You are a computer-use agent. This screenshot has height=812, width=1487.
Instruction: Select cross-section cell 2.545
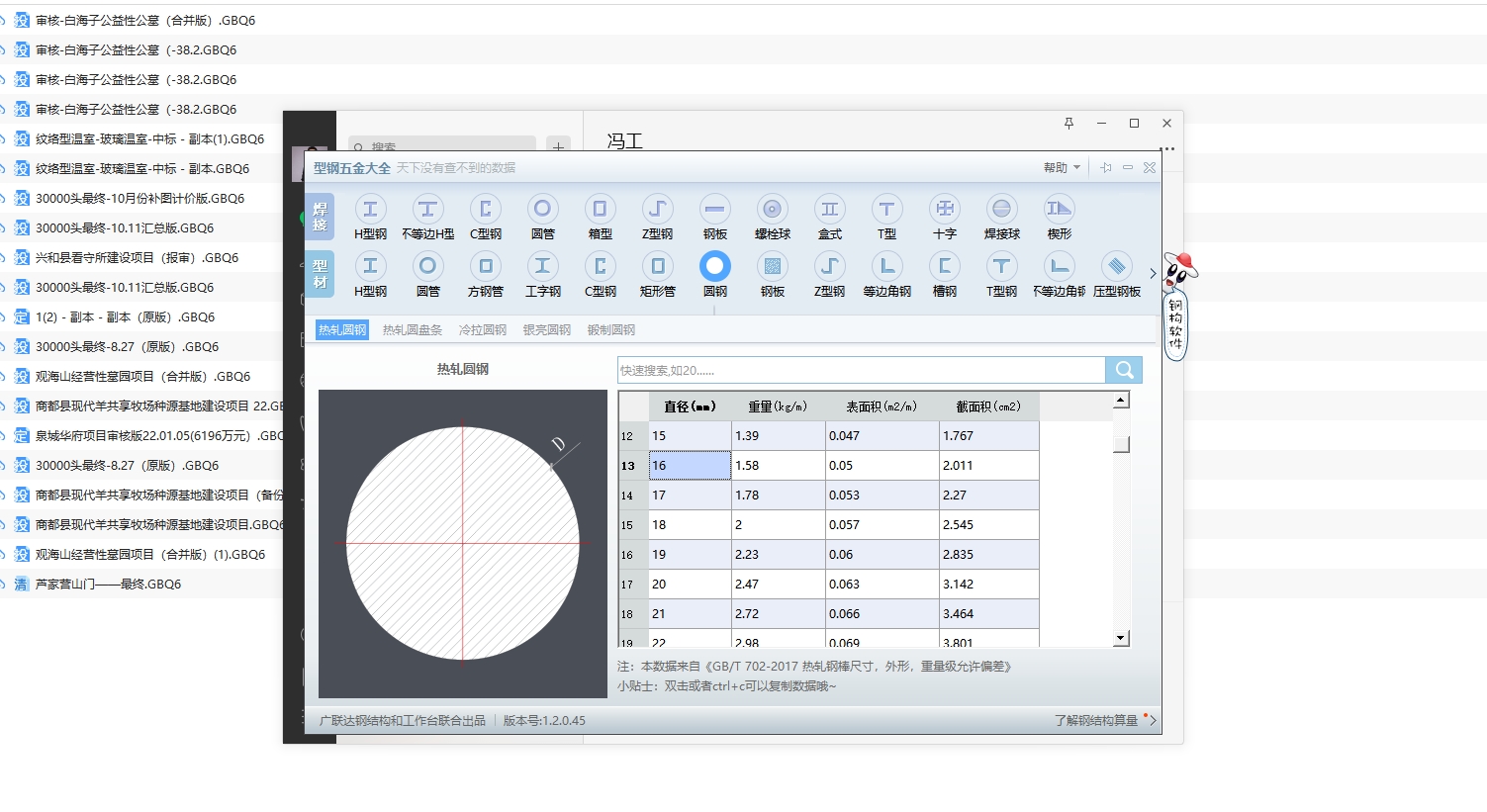[x=988, y=524]
